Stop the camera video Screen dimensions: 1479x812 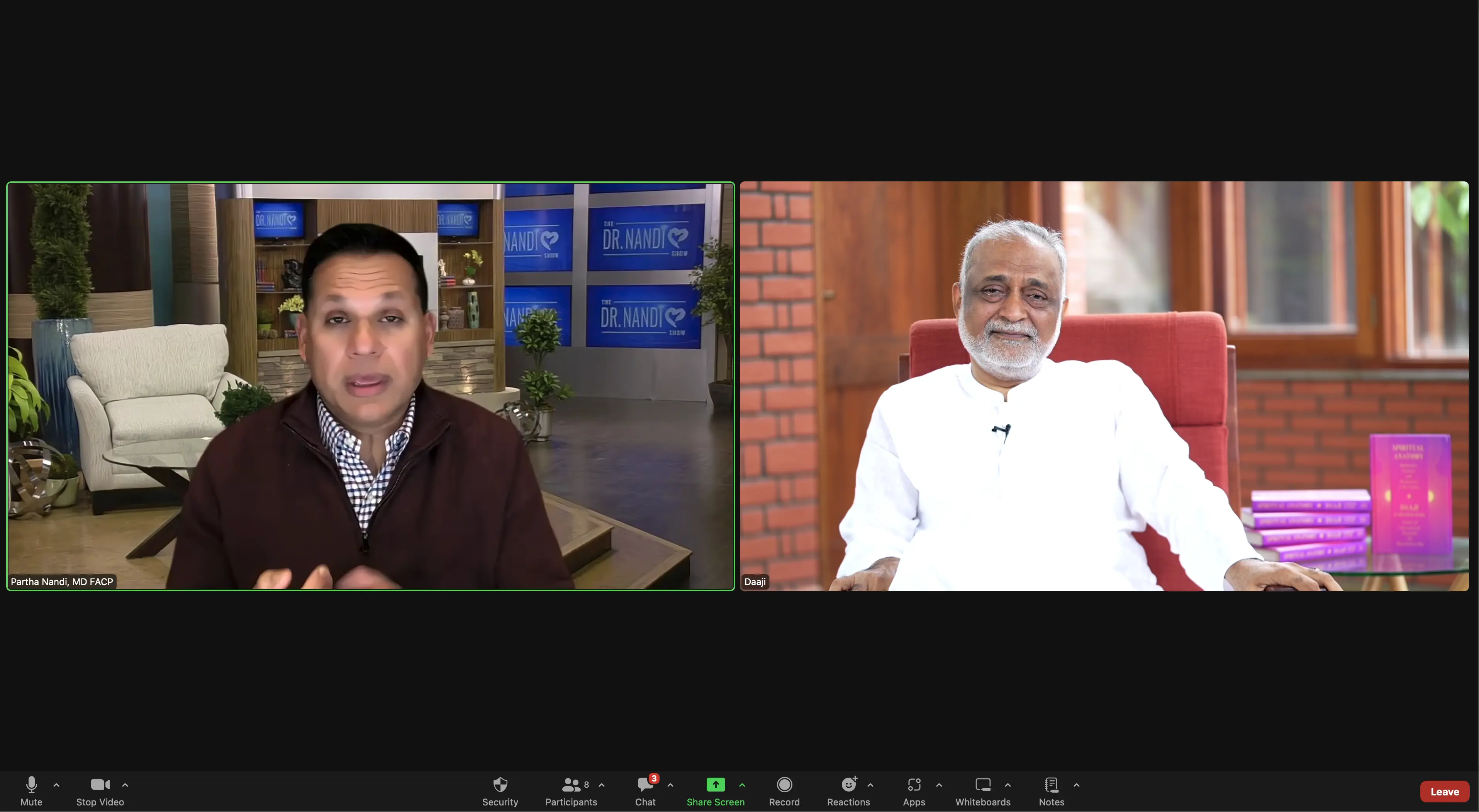[x=100, y=791]
